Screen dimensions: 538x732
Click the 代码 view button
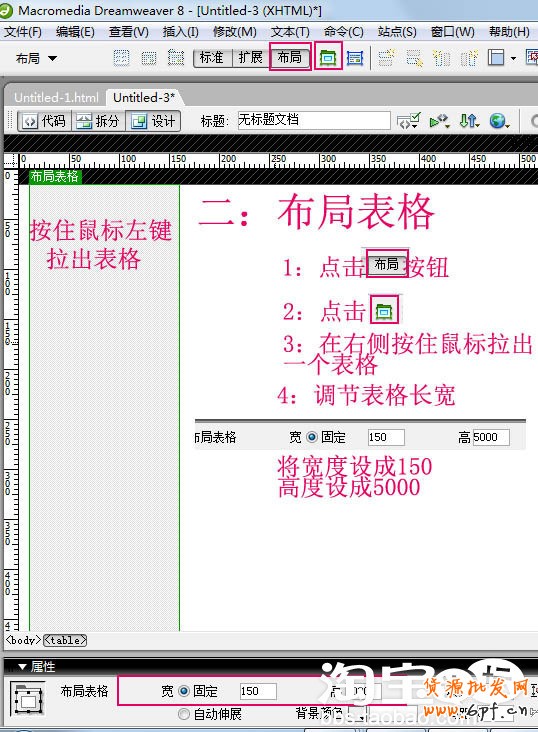(45, 121)
